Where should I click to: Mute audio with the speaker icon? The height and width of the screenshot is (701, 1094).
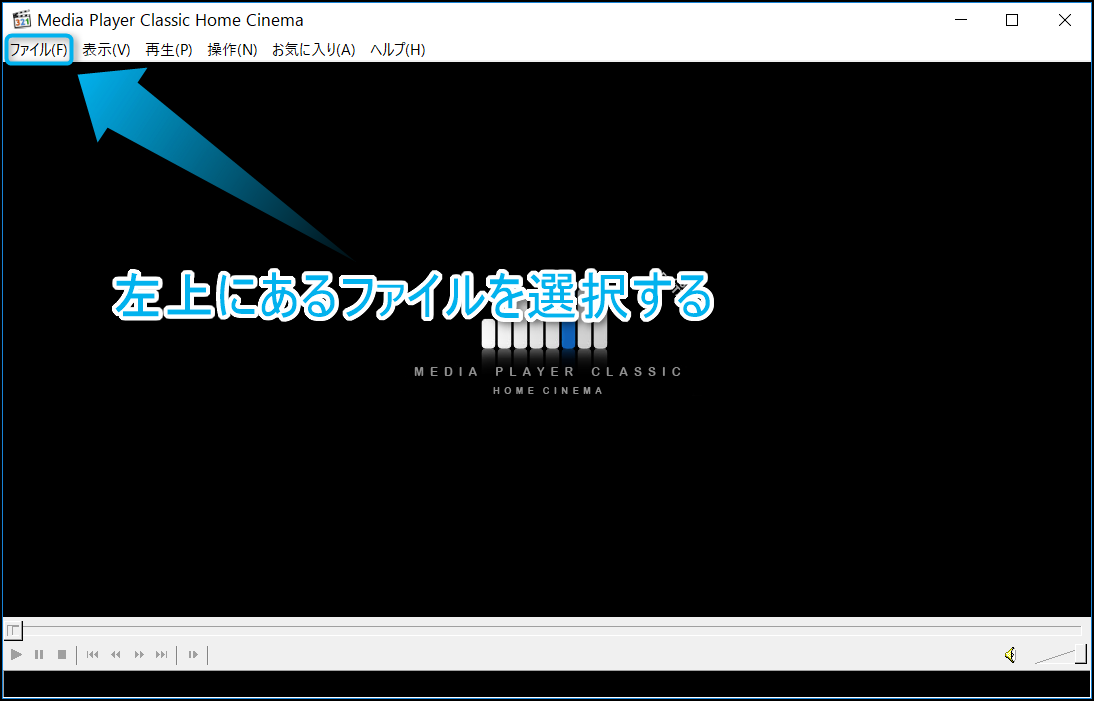click(1010, 655)
